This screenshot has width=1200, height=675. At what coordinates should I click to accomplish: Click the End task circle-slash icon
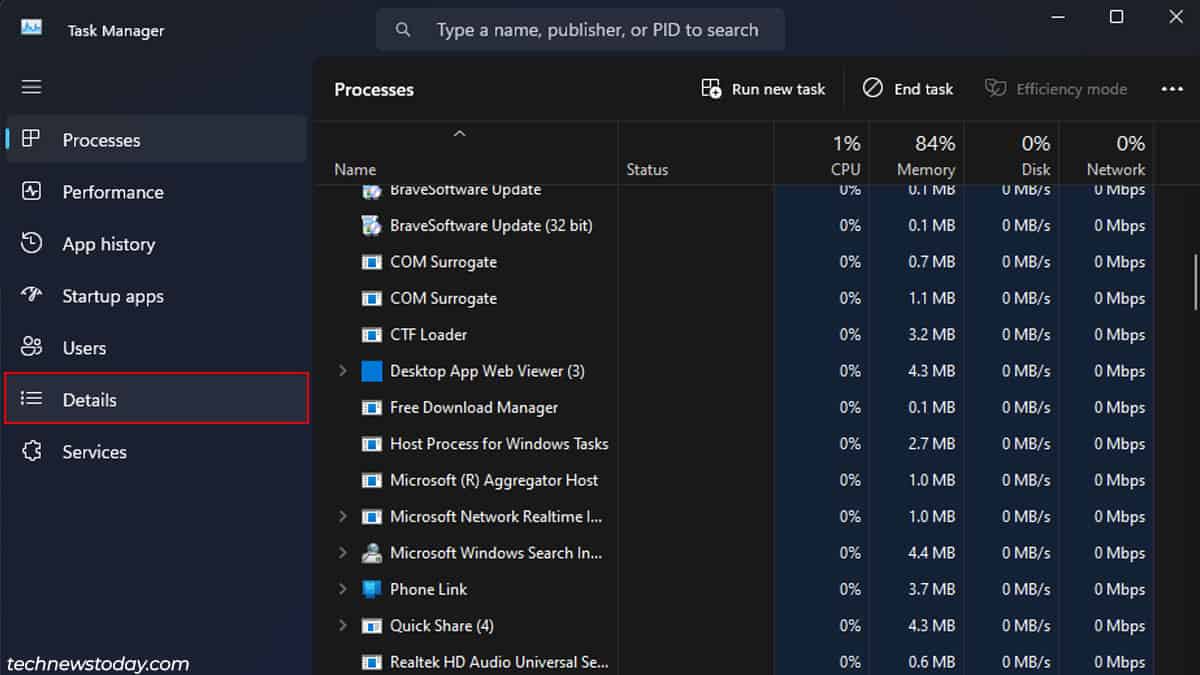tap(873, 88)
